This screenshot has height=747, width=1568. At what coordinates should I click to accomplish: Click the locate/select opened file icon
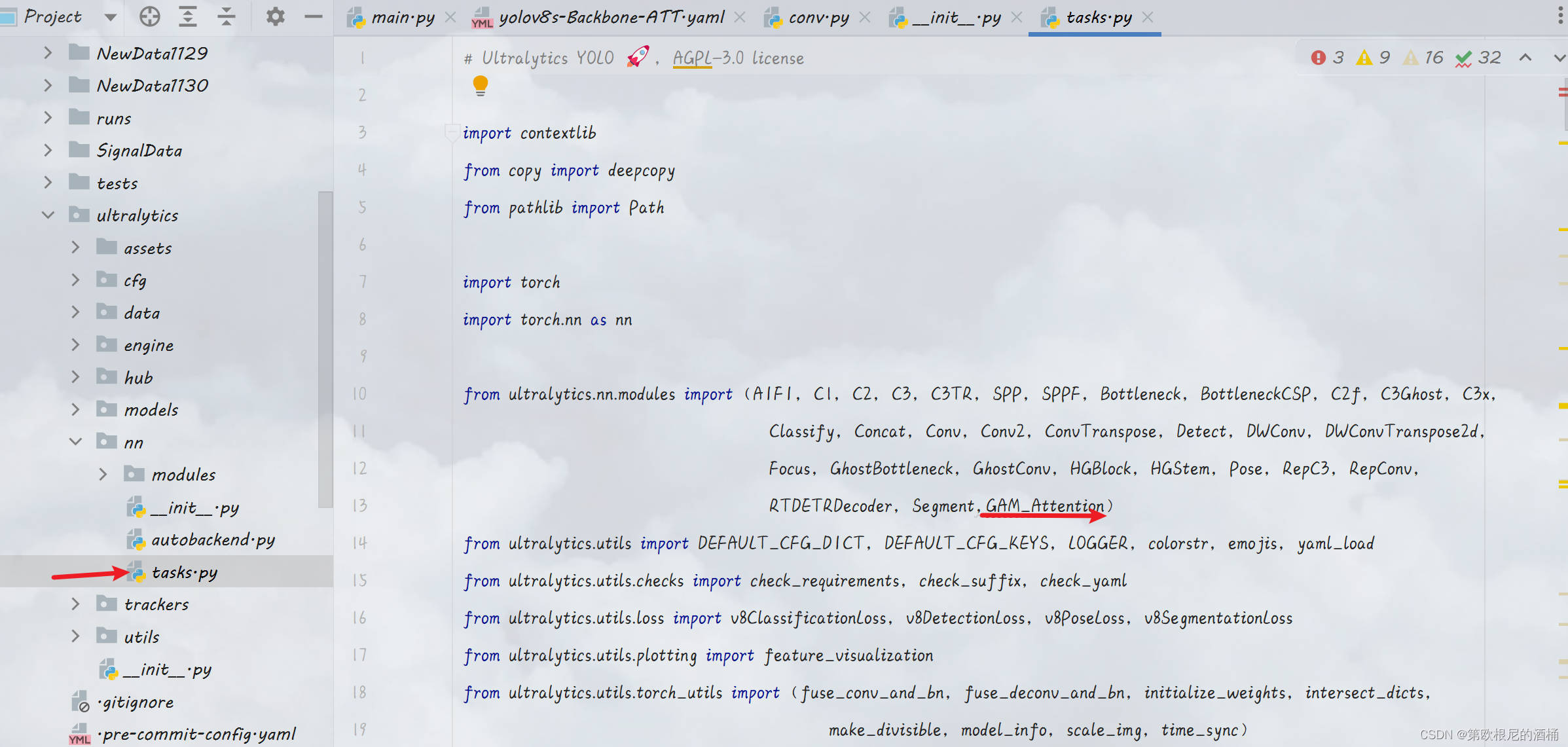[150, 16]
